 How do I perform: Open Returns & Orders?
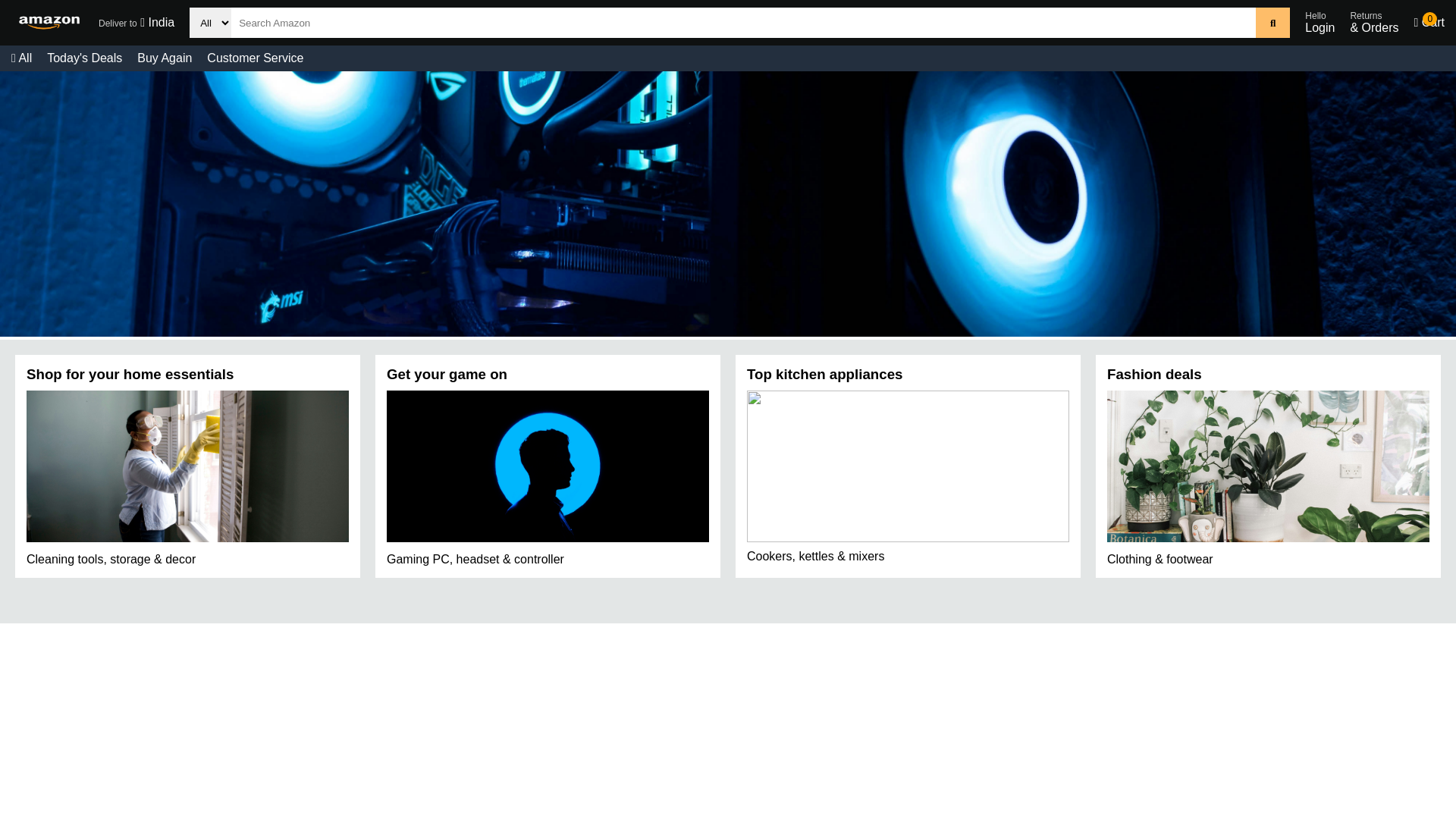coord(1373,23)
